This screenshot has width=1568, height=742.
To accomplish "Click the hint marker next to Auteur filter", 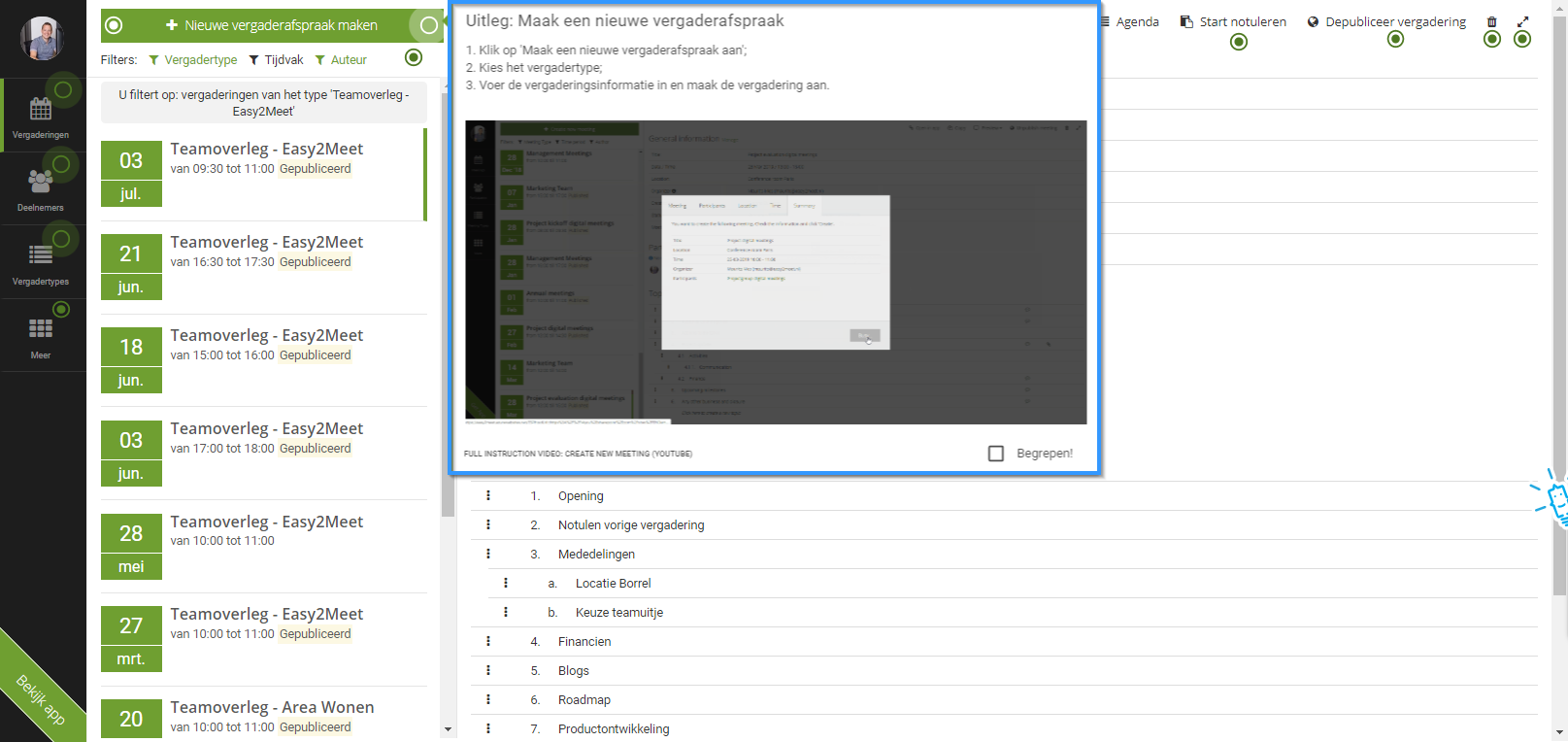I will 414,57.
